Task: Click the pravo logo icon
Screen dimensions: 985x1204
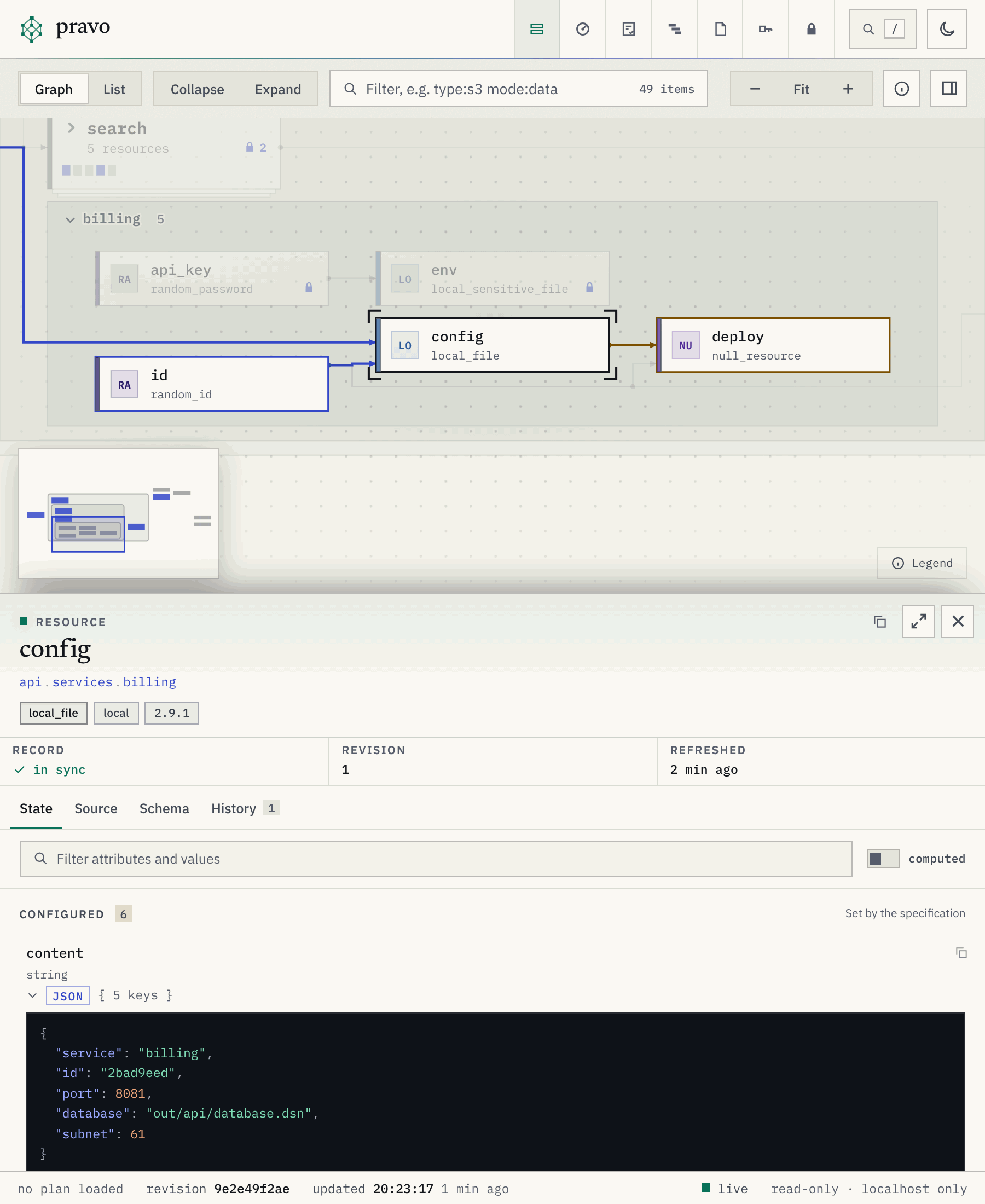Action: click(x=32, y=29)
